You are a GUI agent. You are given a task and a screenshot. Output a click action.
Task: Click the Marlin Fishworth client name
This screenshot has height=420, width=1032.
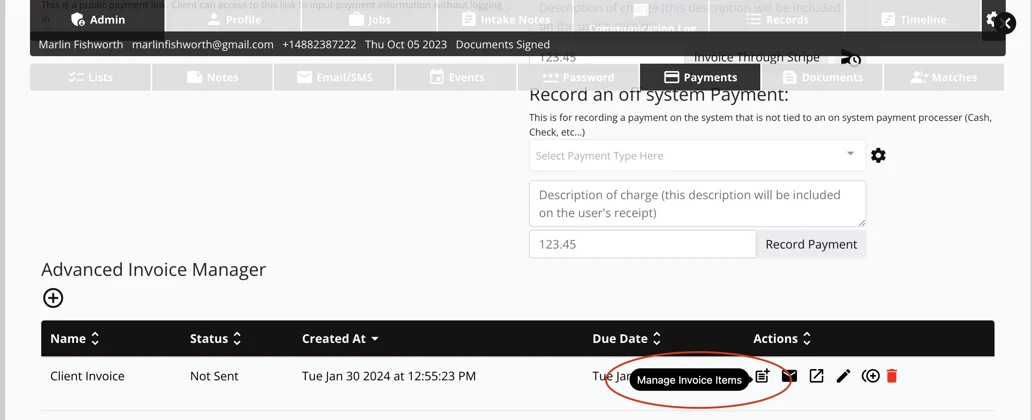pyautogui.click(x=80, y=45)
